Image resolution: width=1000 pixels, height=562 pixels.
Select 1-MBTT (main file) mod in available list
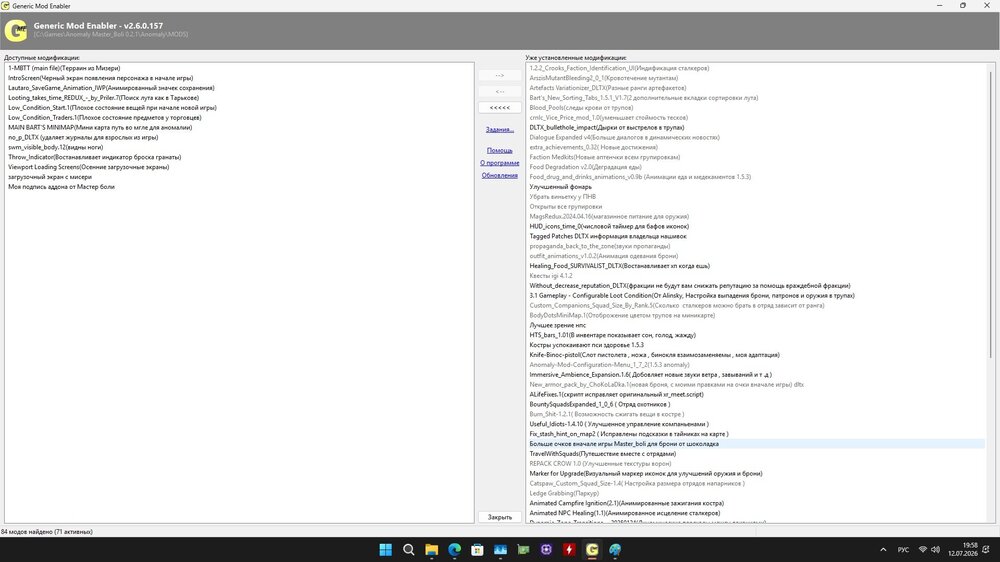64,68
